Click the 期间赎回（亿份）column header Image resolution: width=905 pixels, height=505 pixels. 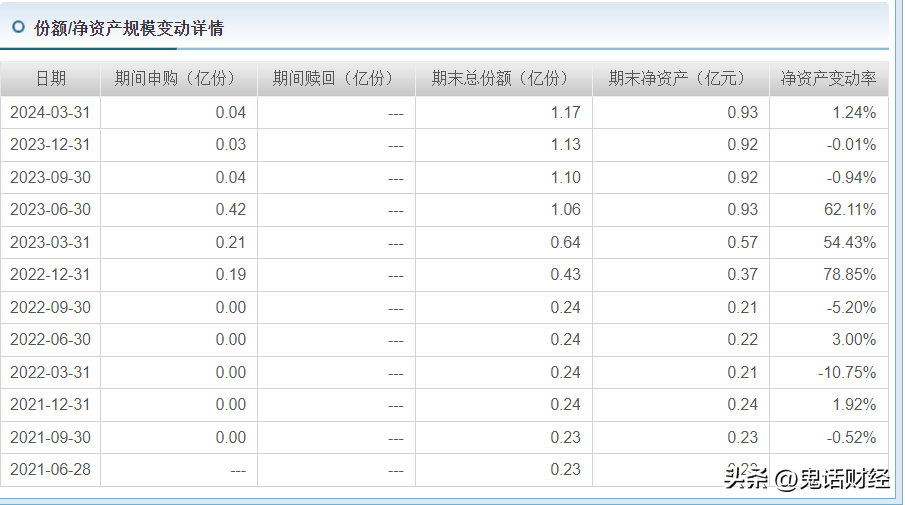(x=337, y=79)
